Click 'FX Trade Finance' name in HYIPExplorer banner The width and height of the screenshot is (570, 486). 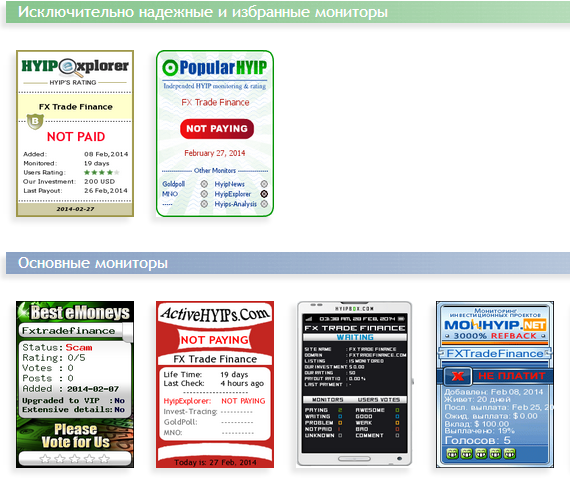click(76, 107)
